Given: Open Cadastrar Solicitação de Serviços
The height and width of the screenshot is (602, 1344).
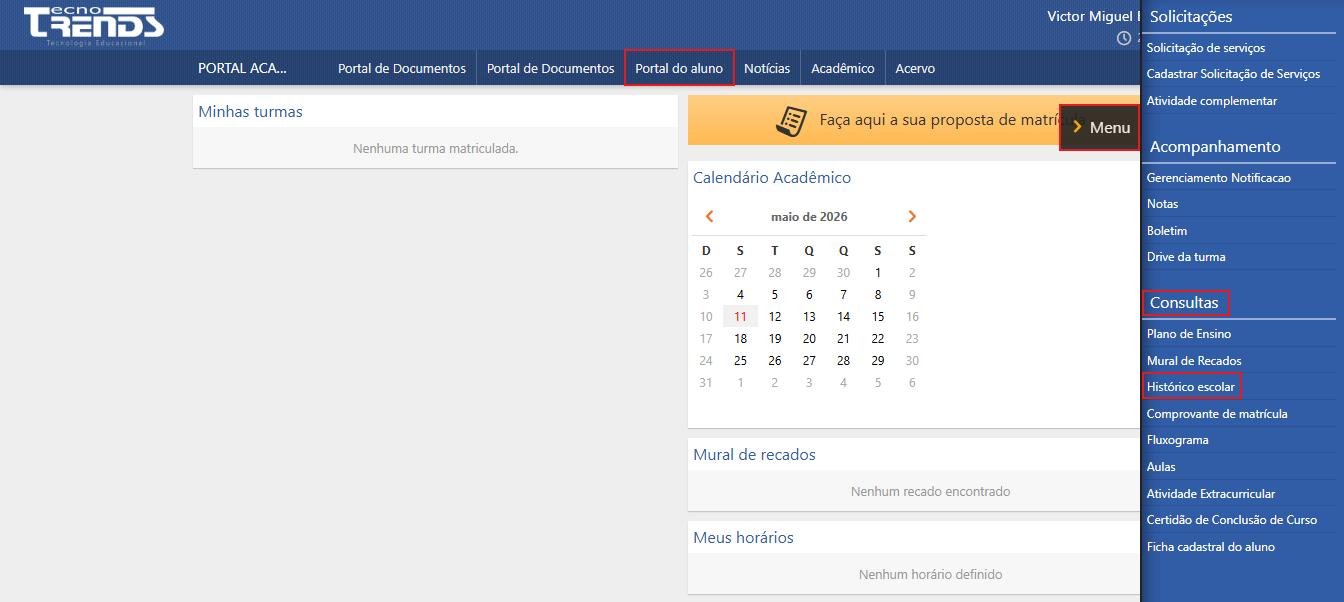Looking at the screenshot, I should pyautogui.click(x=1233, y=74).
